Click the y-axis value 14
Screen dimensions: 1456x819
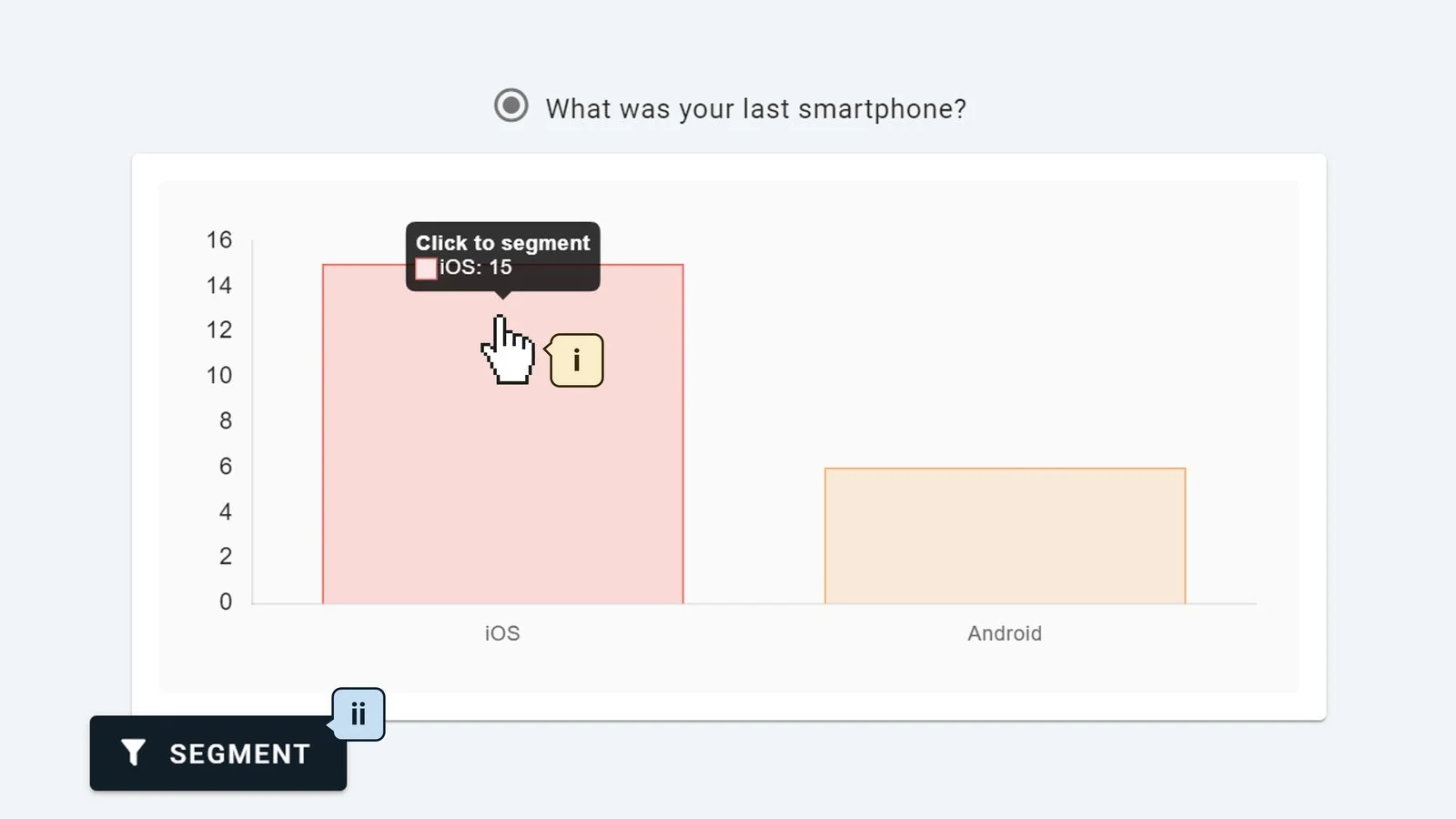click(219, 285)
